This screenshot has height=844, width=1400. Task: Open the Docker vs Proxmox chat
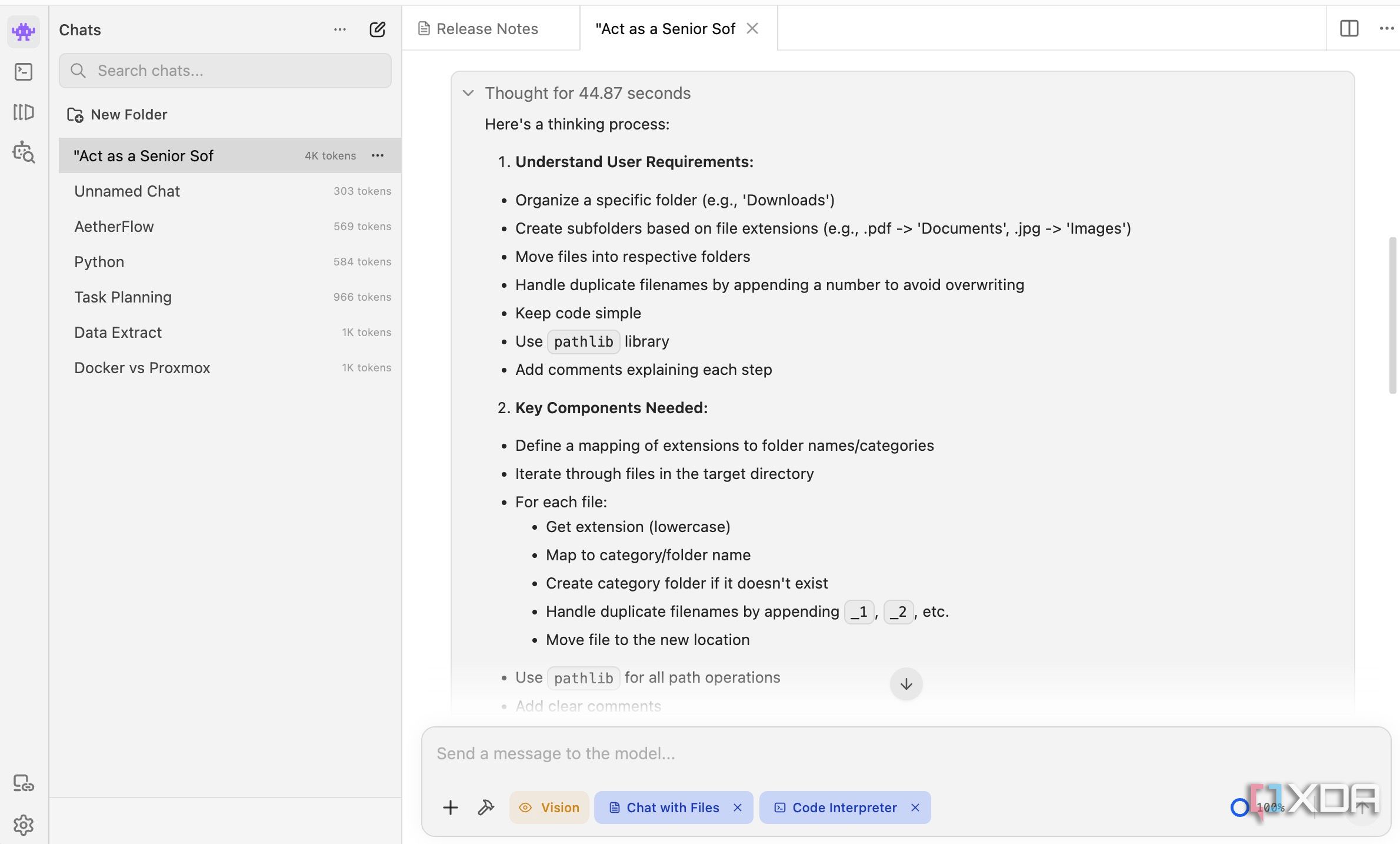[230, 368]
